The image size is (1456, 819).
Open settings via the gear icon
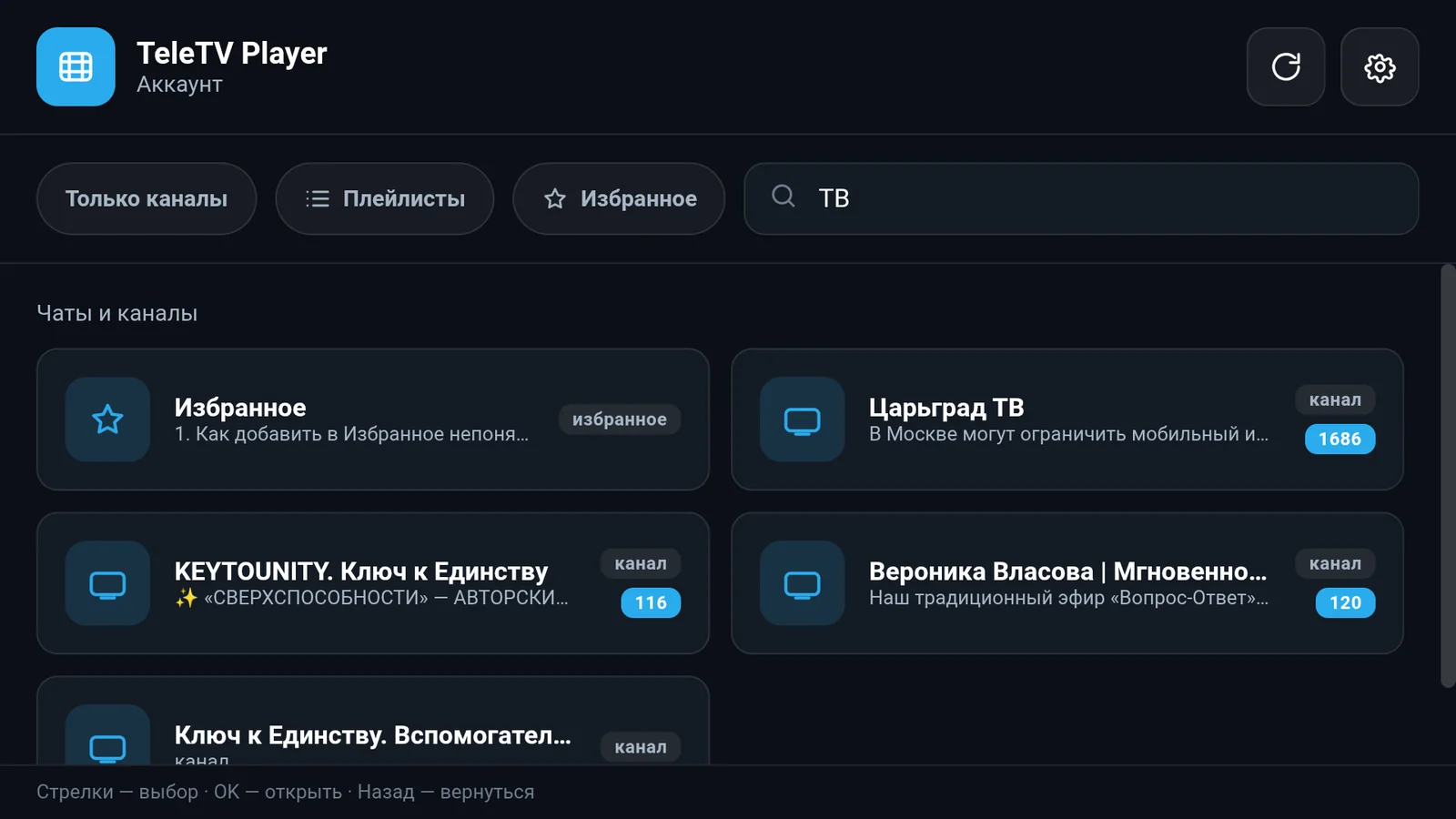pos(1380,66)
